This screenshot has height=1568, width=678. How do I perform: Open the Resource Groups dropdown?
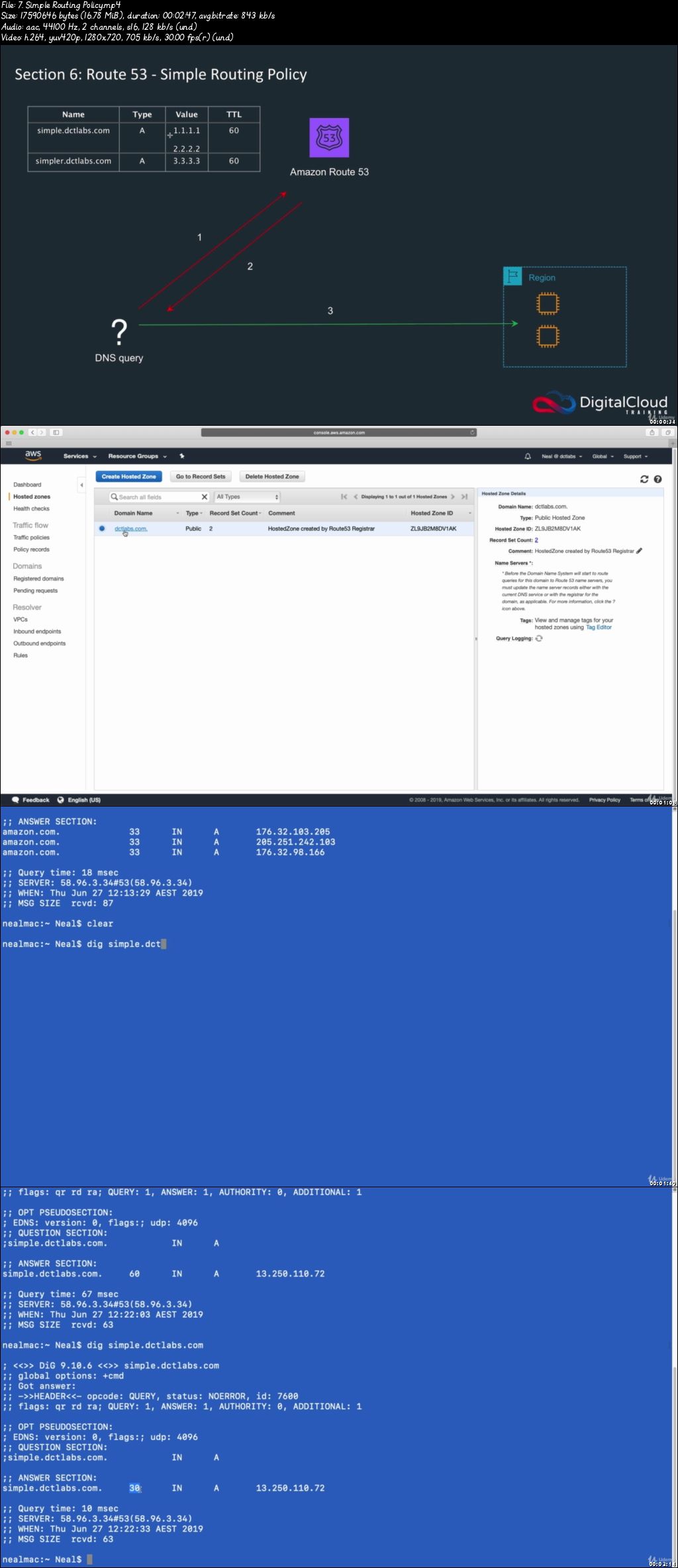pos(138,456)
